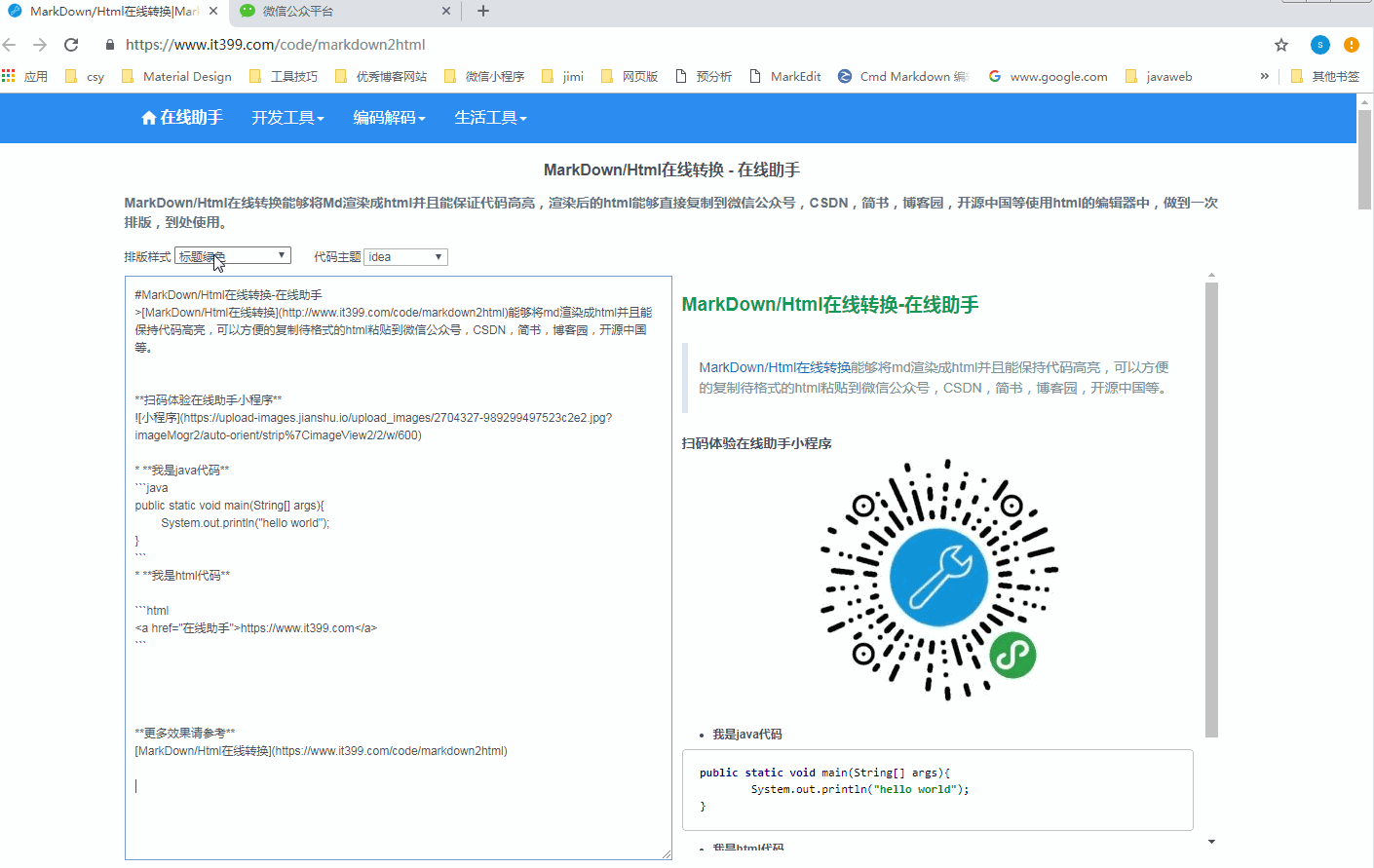
Task: Click the 代码主题 label
Action: (x=337, y=257)
